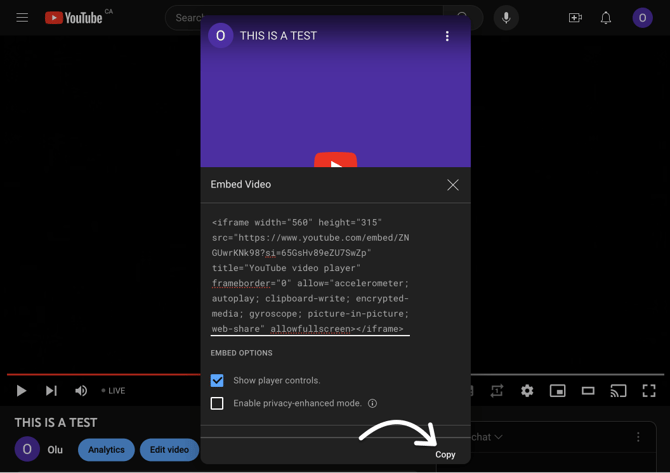Open Analytics for this video
The image size is (670, 473).
(x=106, y=449)
